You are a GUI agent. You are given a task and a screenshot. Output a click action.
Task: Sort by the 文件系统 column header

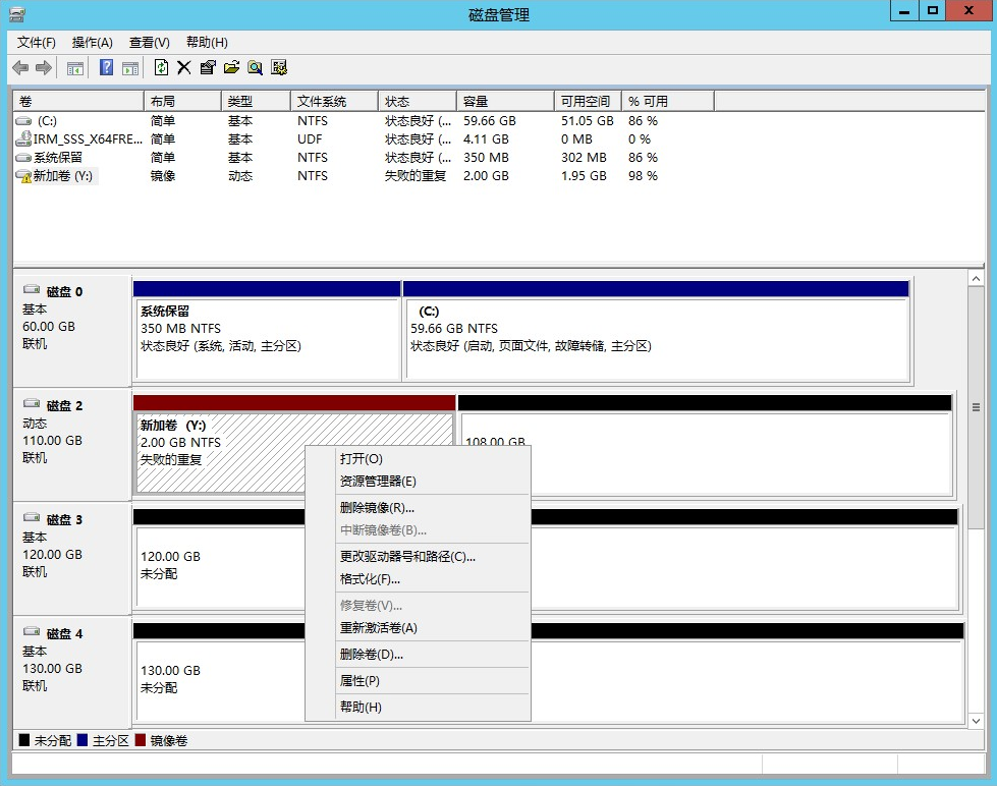(x=334, y=101)
